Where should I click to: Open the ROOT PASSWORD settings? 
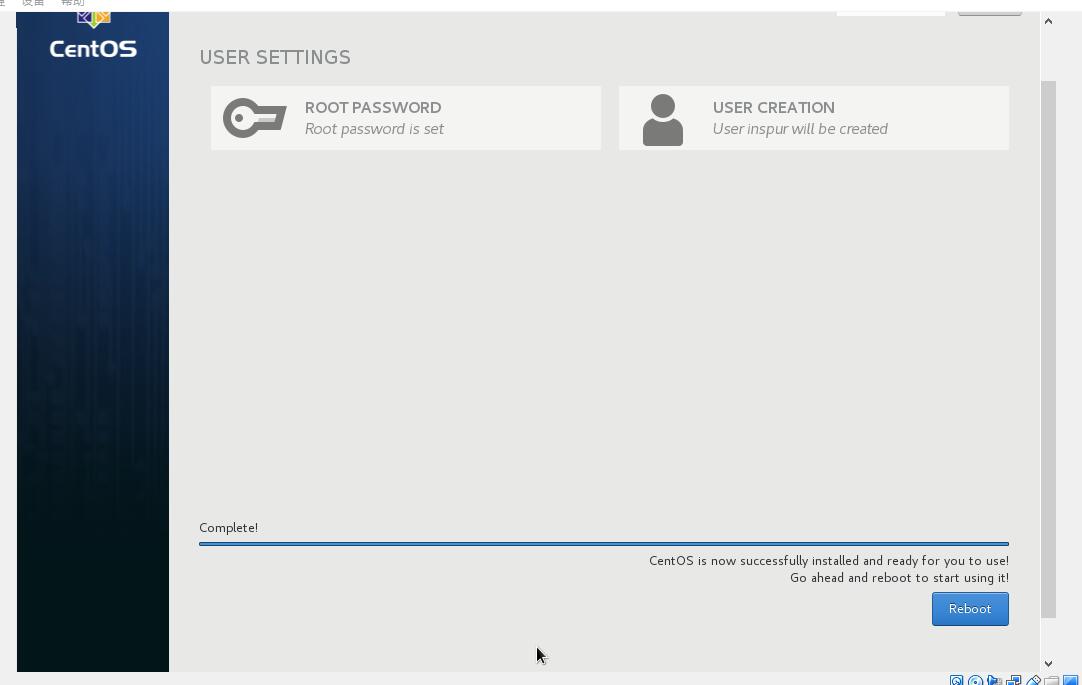tap(406, 118)
